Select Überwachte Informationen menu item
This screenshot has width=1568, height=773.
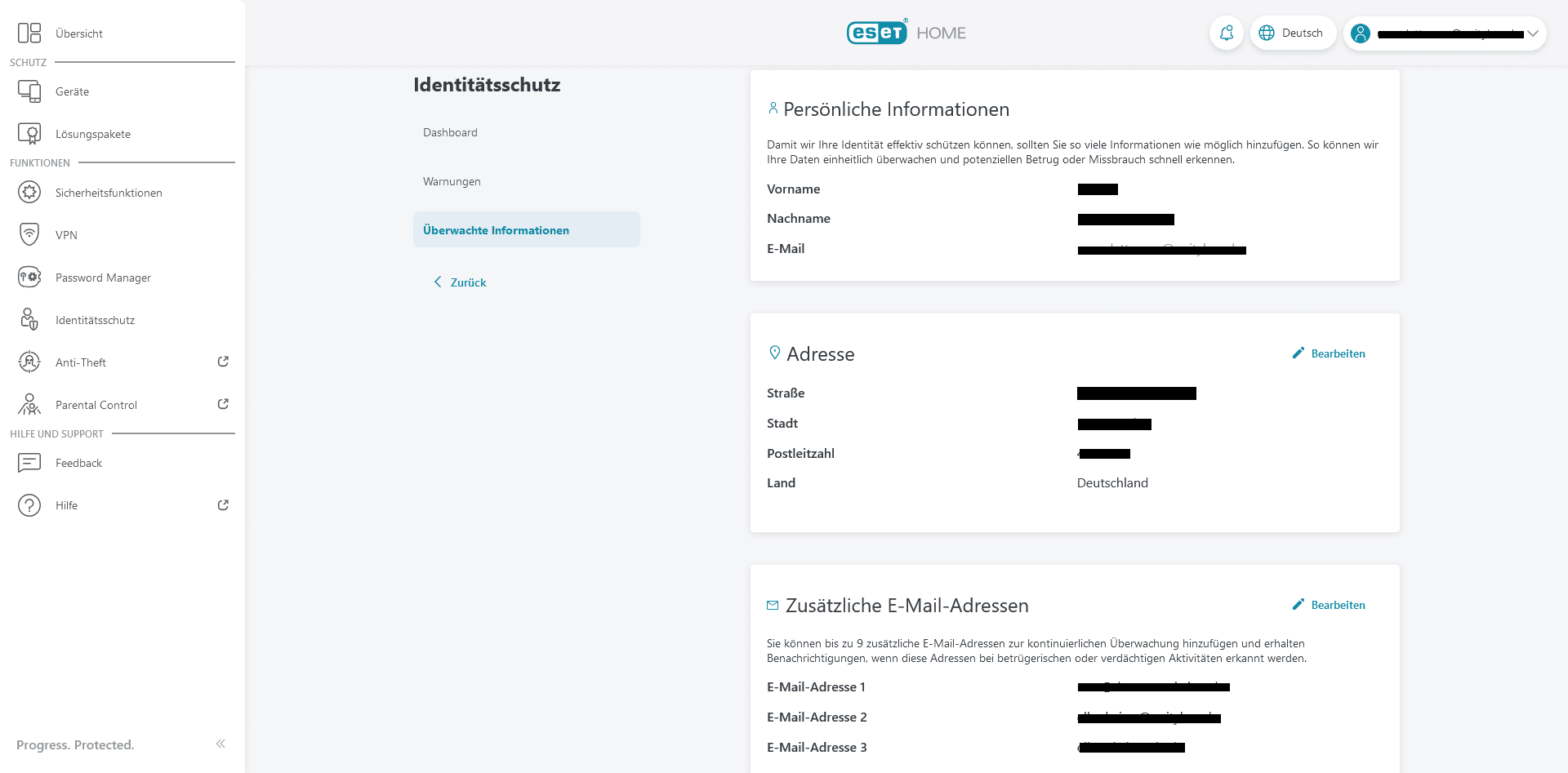pos(496,230)
